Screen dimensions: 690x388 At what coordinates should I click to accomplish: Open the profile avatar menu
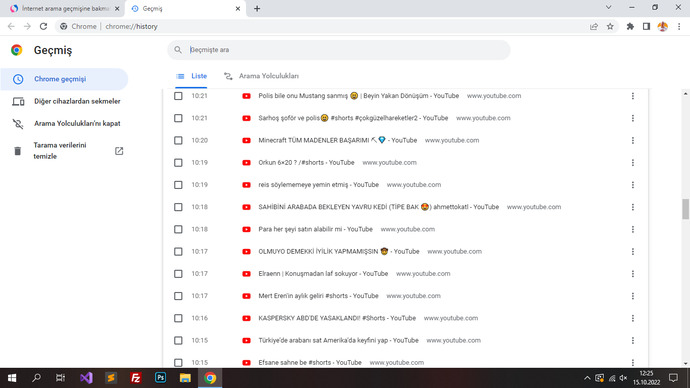[x=663, y=26]
